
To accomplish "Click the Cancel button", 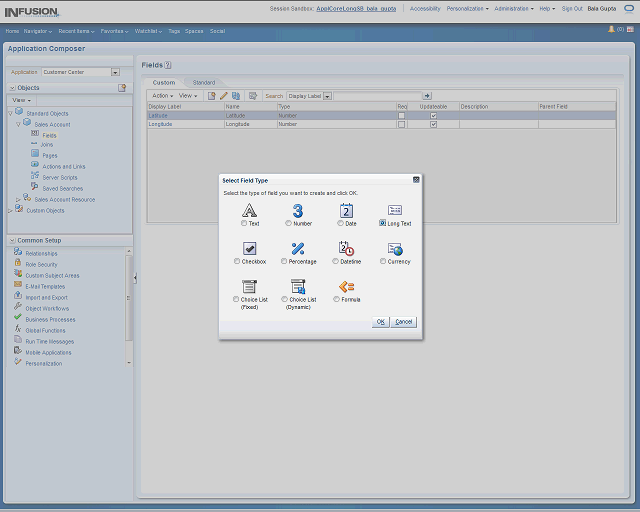I will (404, 322).
